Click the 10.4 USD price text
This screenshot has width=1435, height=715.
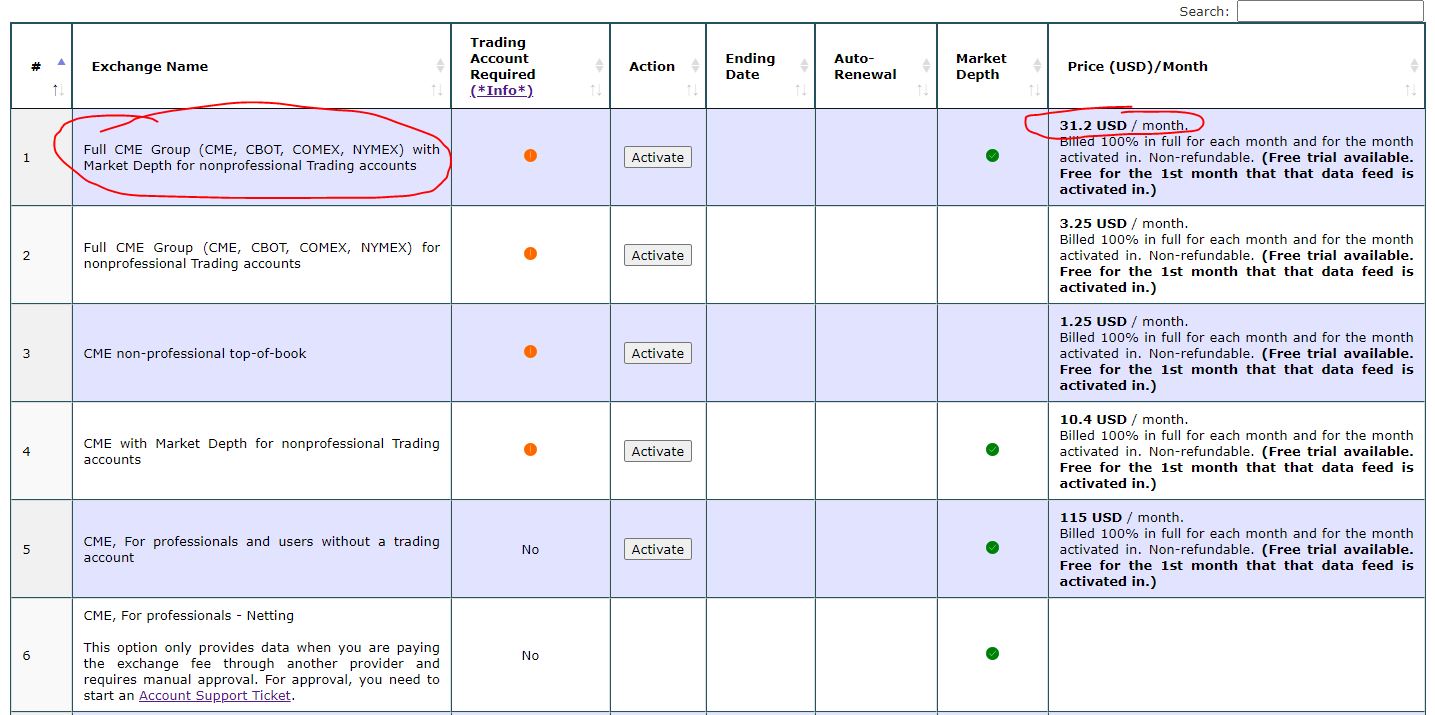coord(1093,419)
